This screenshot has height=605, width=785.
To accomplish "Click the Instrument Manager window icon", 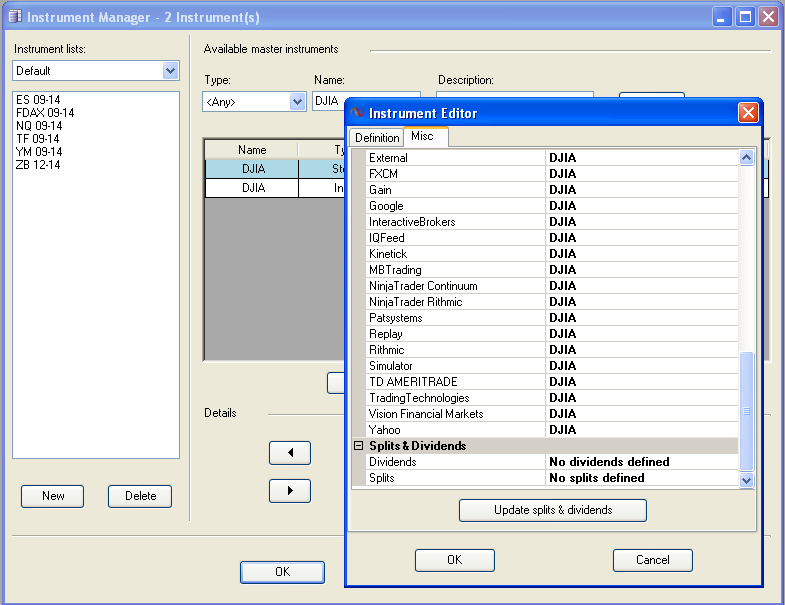I will pyautogui.click(x=15, y=17).
